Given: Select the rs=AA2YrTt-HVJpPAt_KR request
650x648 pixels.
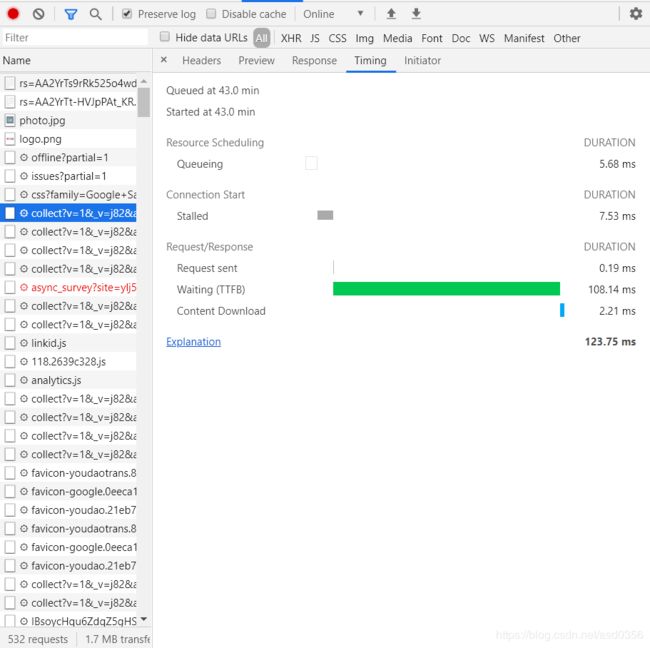Looking at the screenshot, I should [x=68, y=102].
